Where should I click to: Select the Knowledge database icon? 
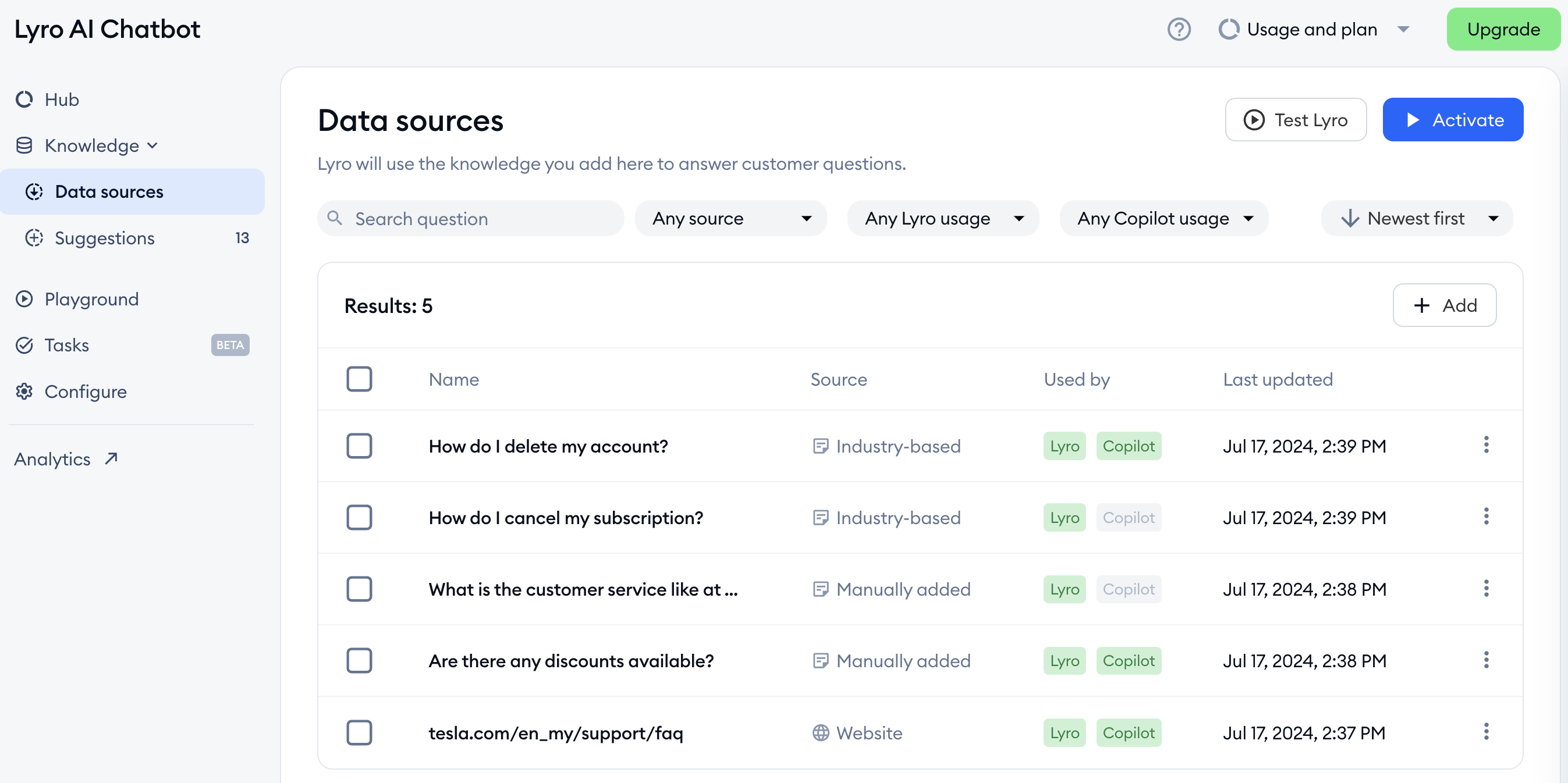(x=24, y=145)
